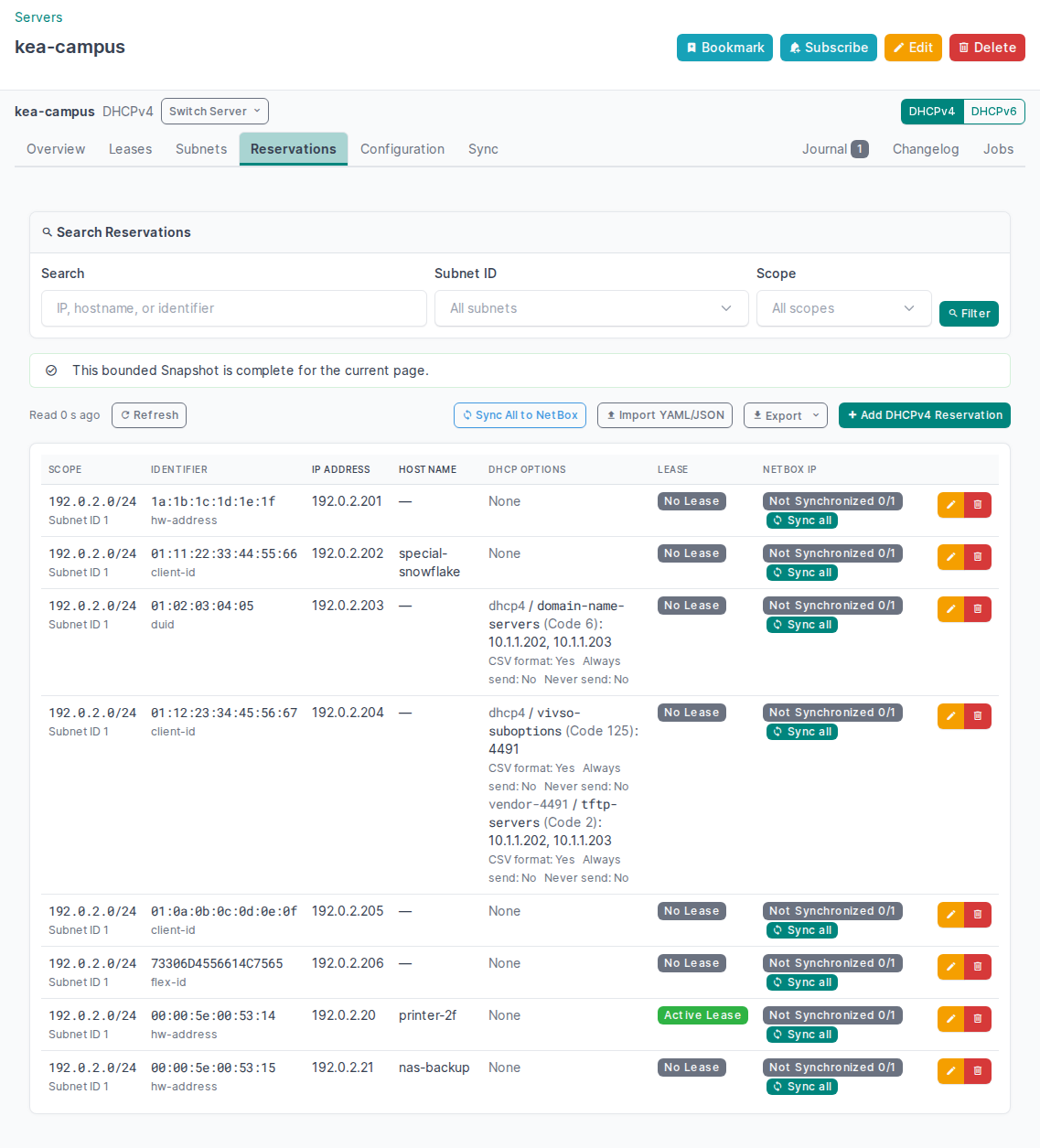Open the Overview tab
This screenshot has height=1148, width=1040.
(x=56, y=149)
